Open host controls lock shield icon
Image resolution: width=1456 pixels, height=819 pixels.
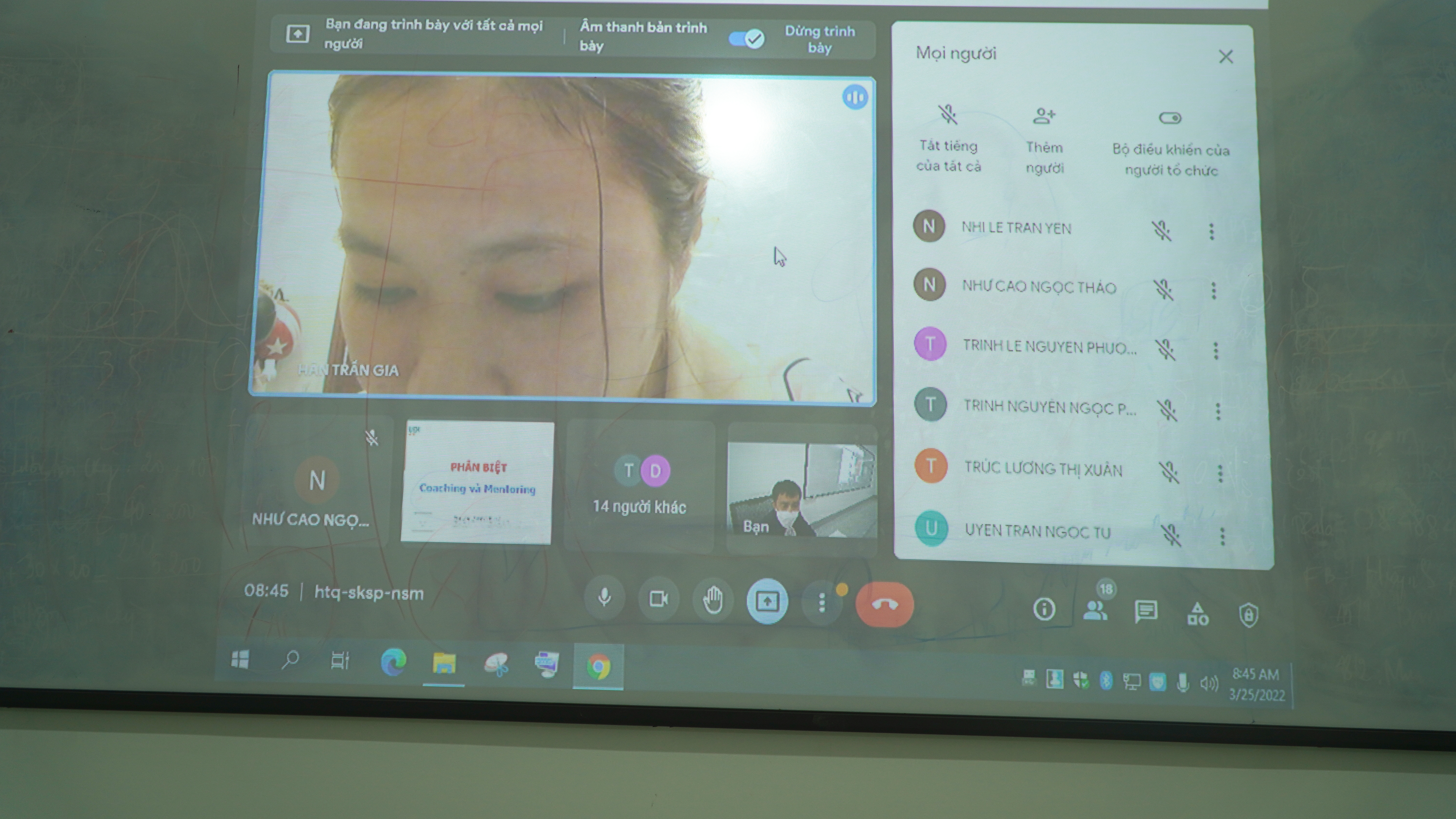[x=1248, y=615]
